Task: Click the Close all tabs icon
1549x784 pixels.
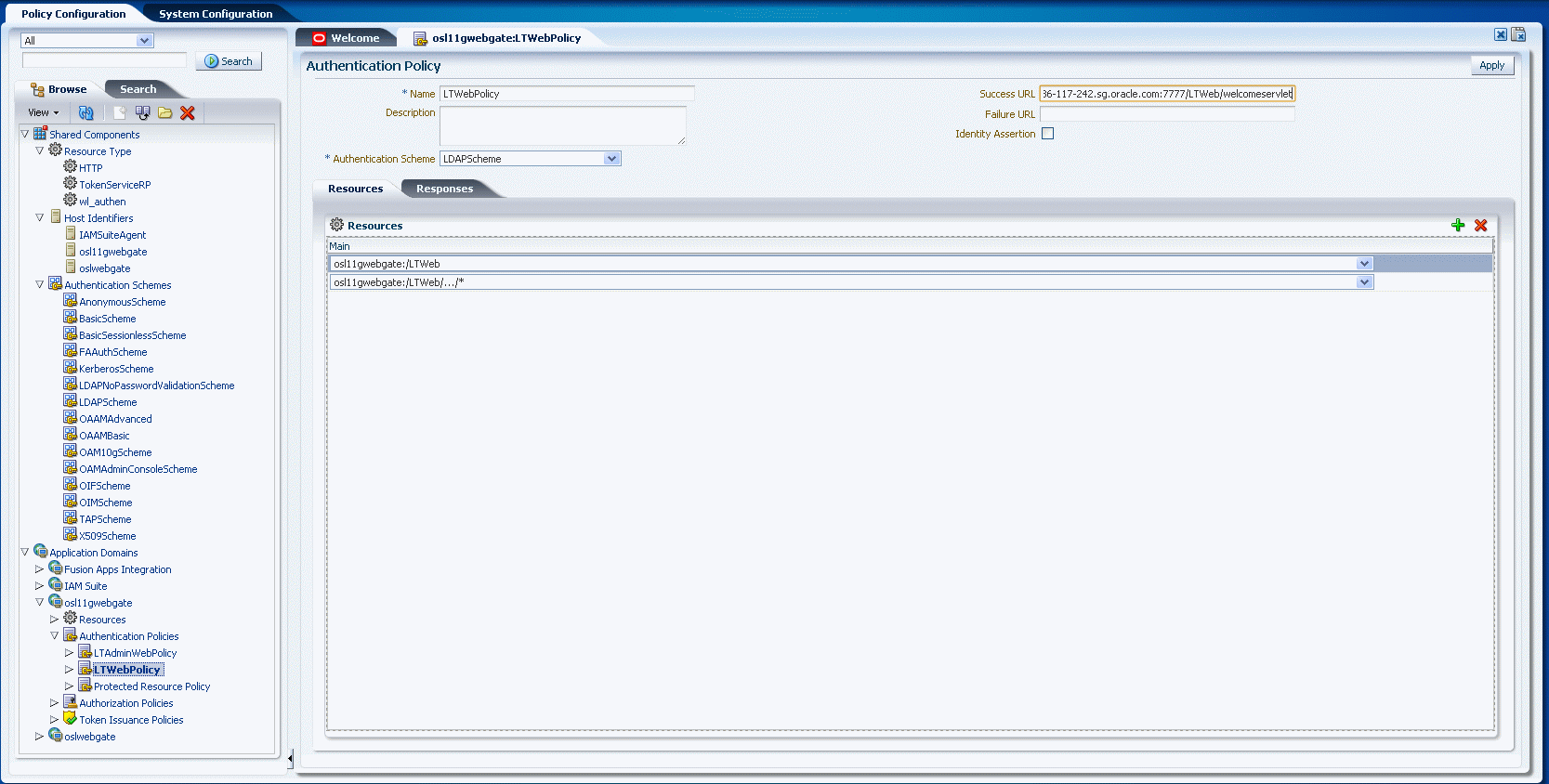Action: click(1518, 34)
